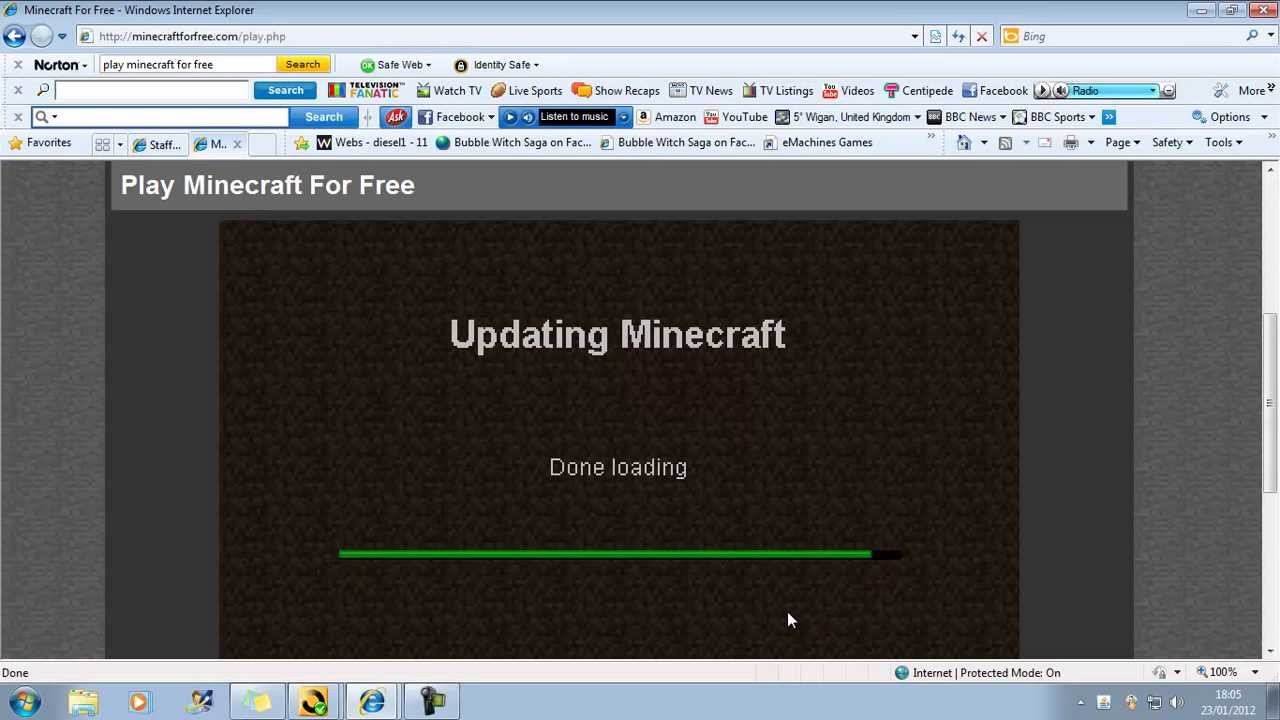Click the RSS Feeds icon
The height and width of the screenshot is (720, 1280).
1005,143
